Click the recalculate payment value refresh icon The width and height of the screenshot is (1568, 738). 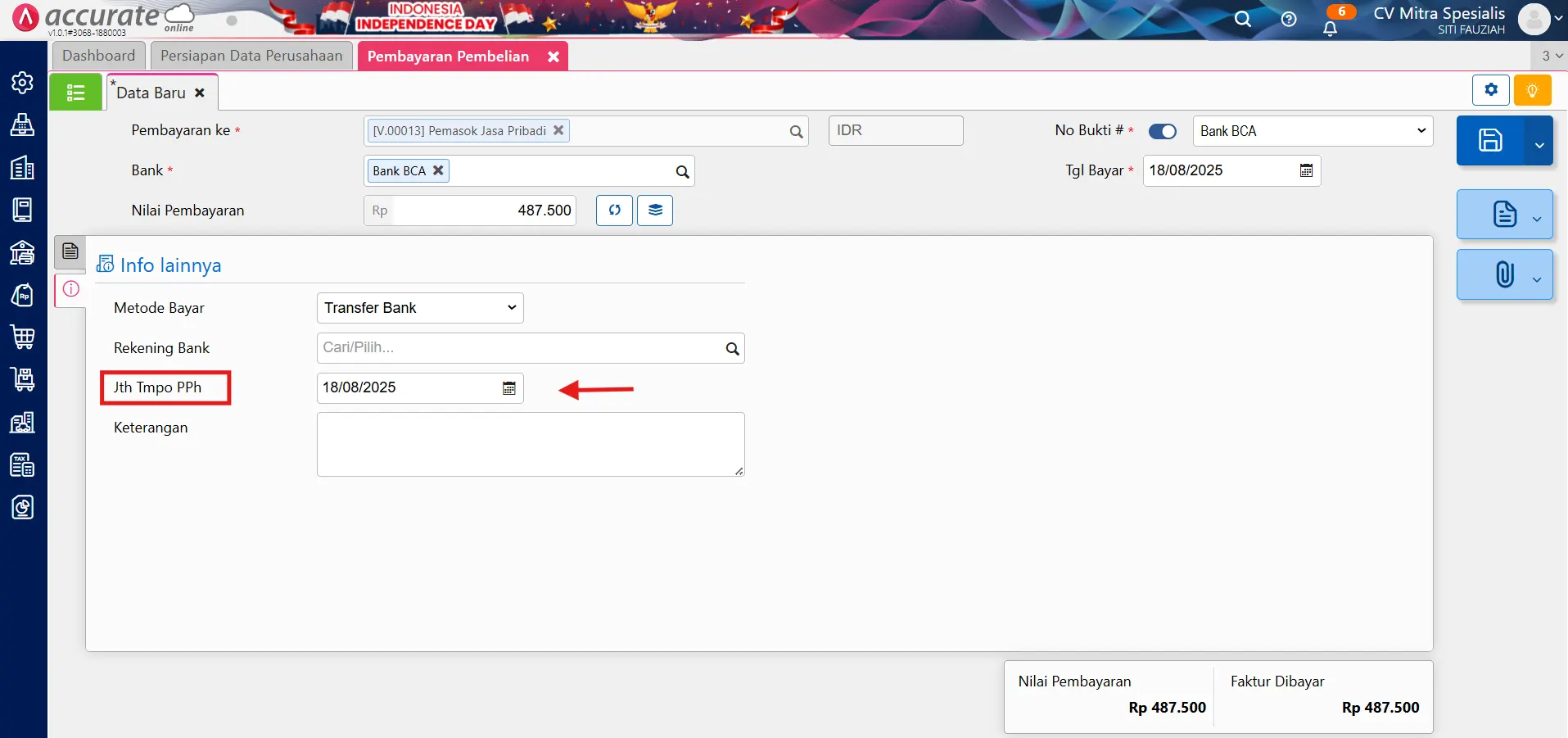click(x=614, y=211)
